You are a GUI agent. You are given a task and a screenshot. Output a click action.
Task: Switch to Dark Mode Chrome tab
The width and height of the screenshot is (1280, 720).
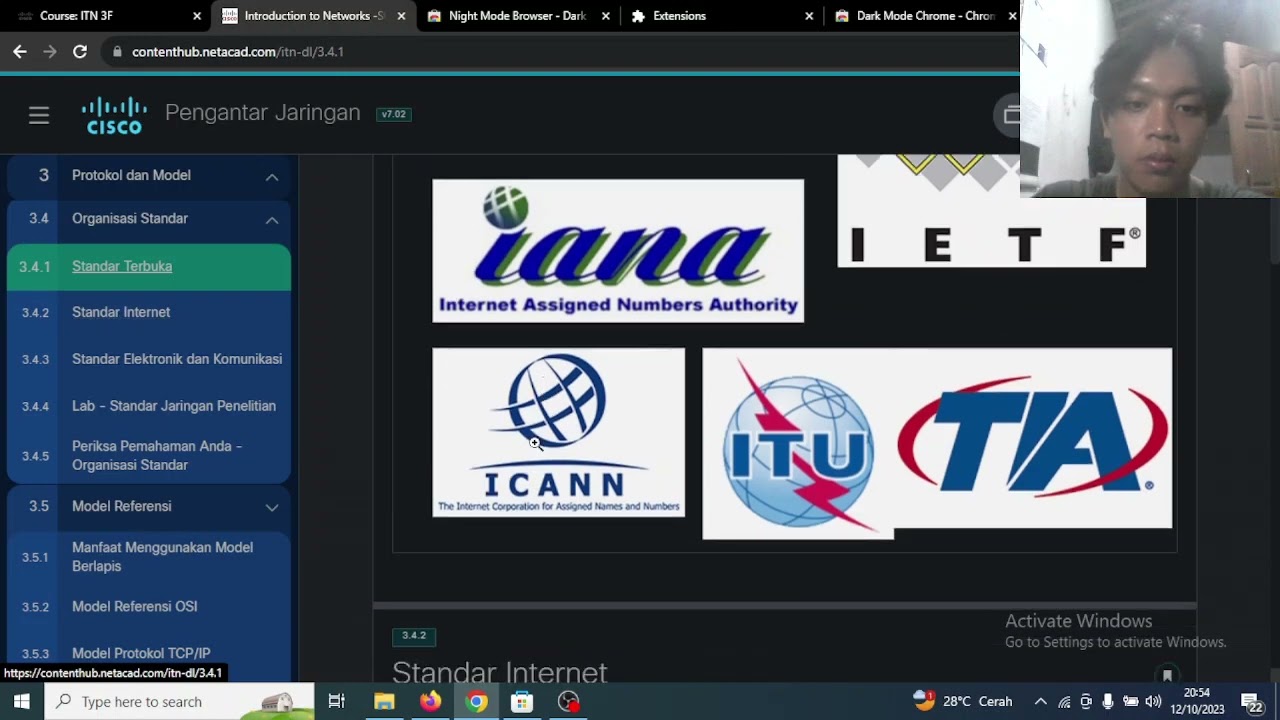[x=922, y=16]
